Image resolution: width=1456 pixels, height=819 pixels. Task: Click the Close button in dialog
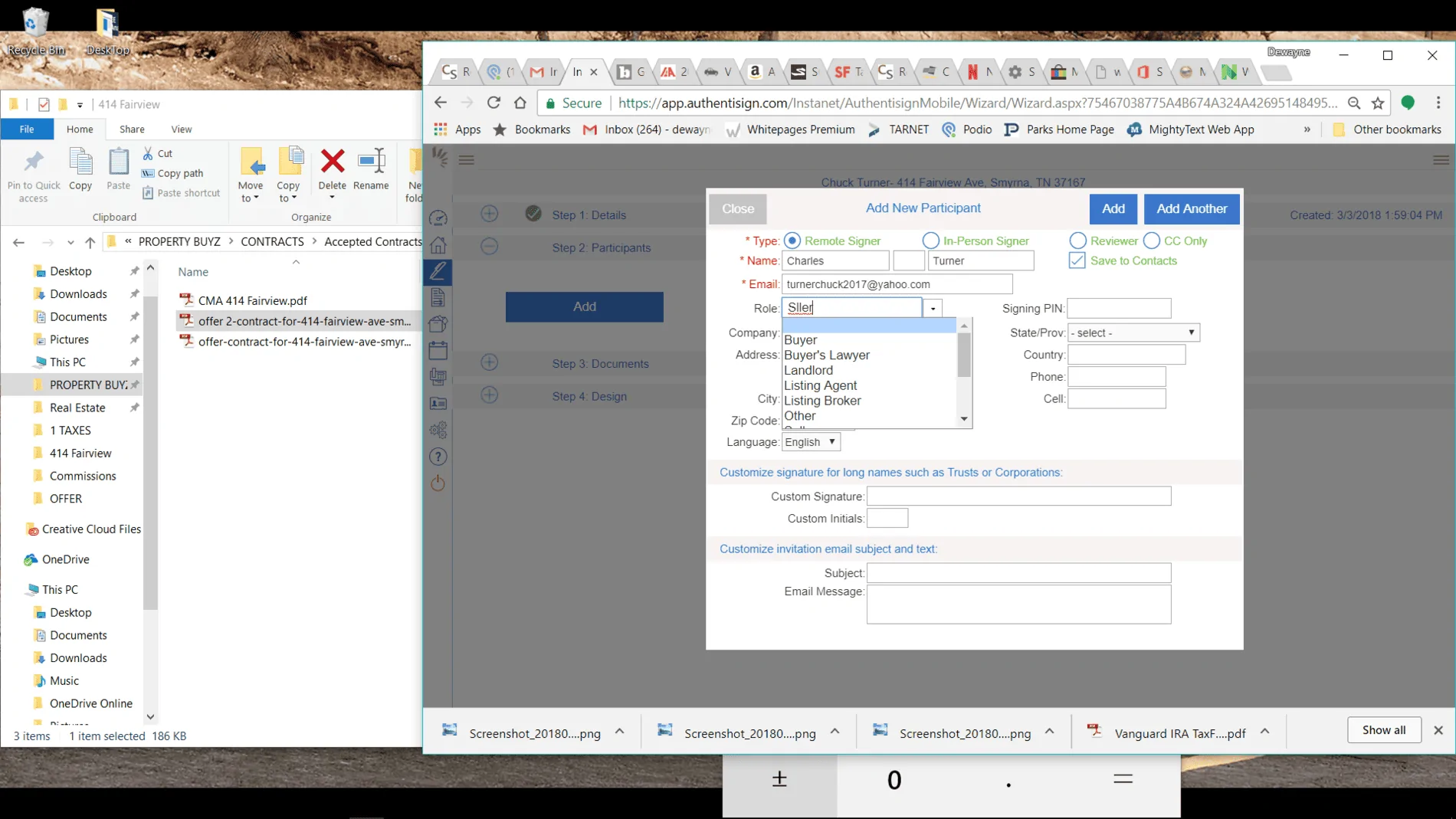pyautogui.click(x=738, y=208)
